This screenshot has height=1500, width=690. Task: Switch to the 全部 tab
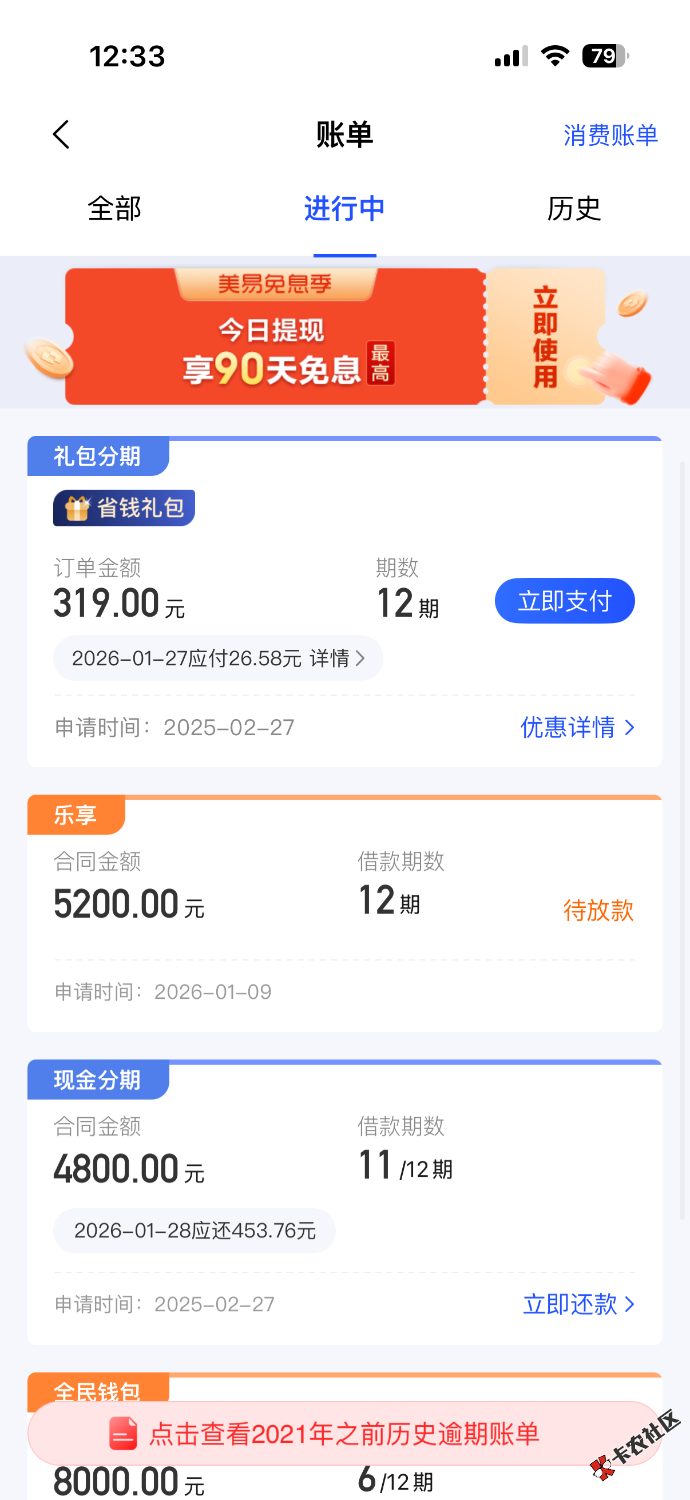(x=115, y=208)
